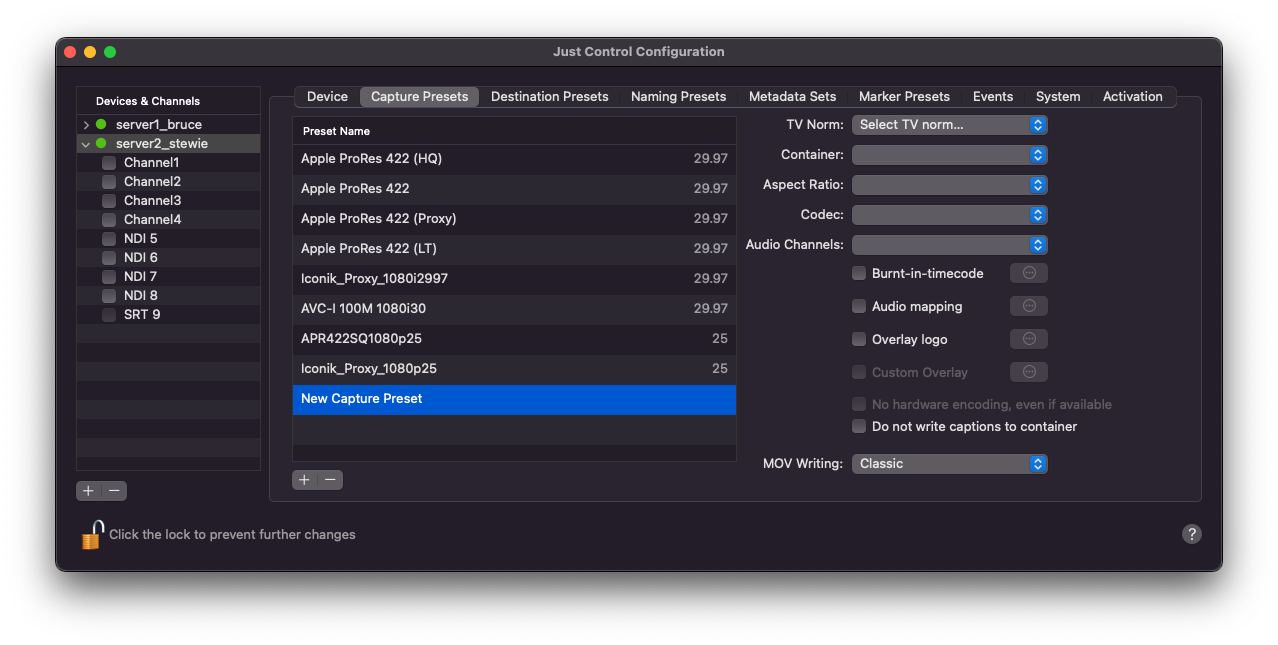The width and height of the screenshot is (1278, 645).
Task: Open Audio mapping options ellipsis button
Action: coord(1029,306)
